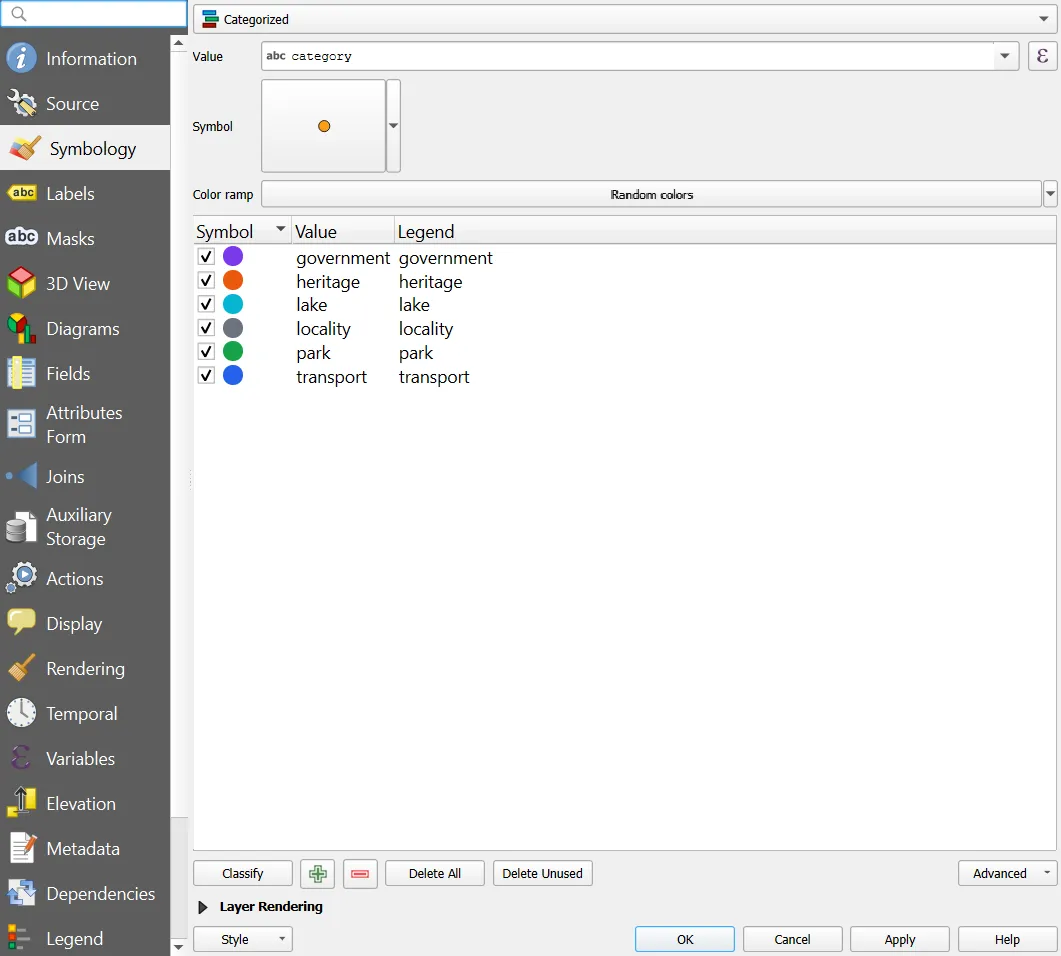Toggle the locality category checkbox
The height and width of the screenshot is (956, 1061).
click(x=206, y=328)
